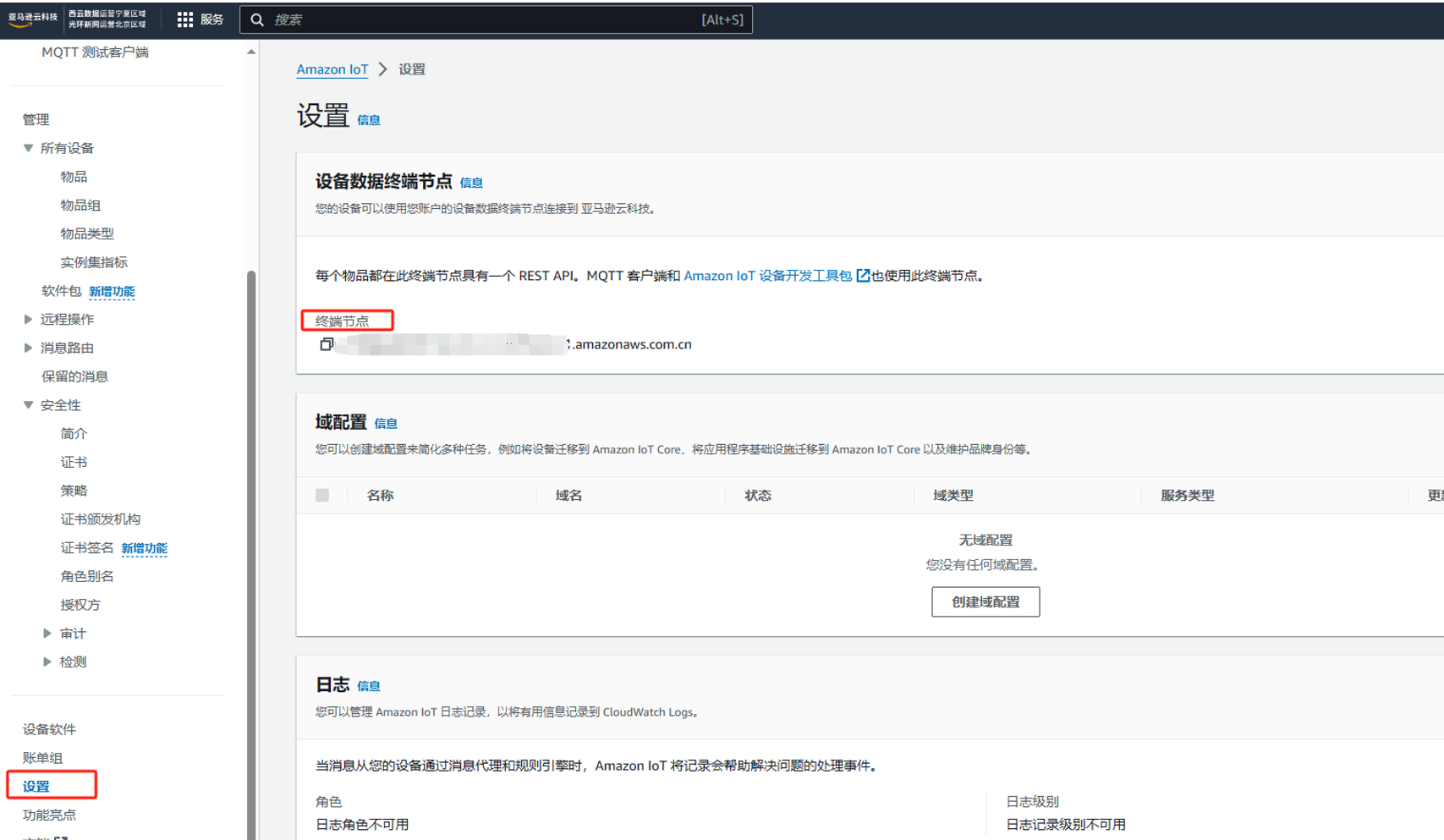The height and width of the screenshot is (840, 1444).
Task: Click sidebar scroll up arrow
Action: [x=251, y=52]
